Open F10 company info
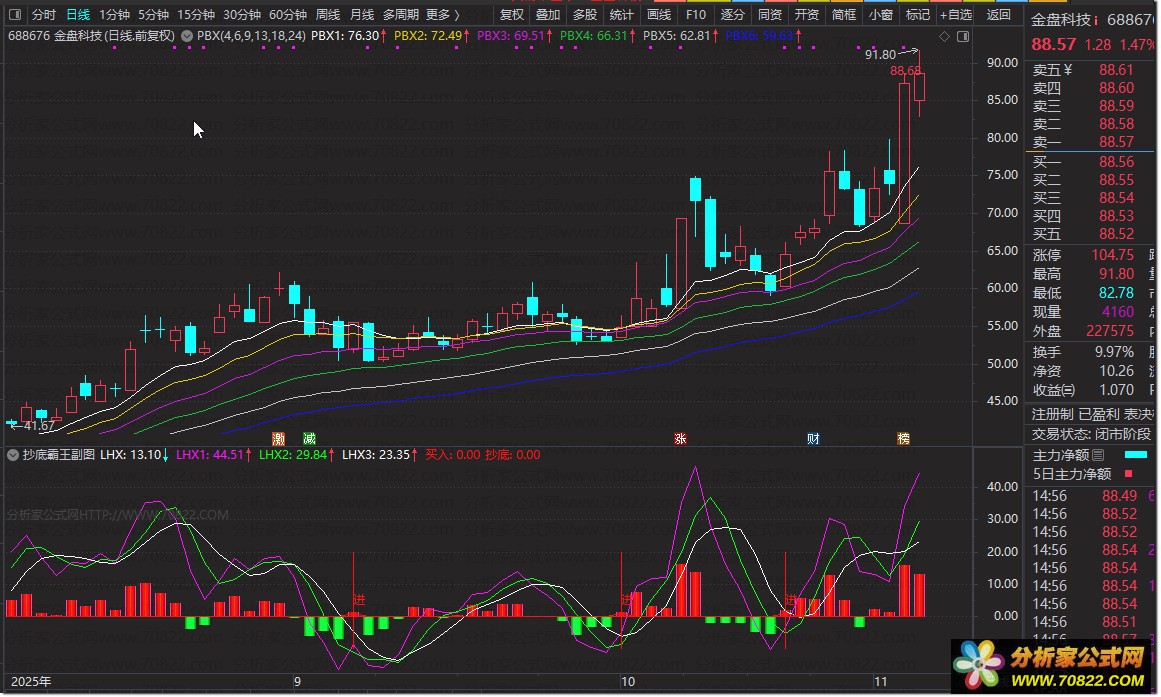The height and width of the screenshot is (697, 1161). pyautogui.click(x=696, y=15)
